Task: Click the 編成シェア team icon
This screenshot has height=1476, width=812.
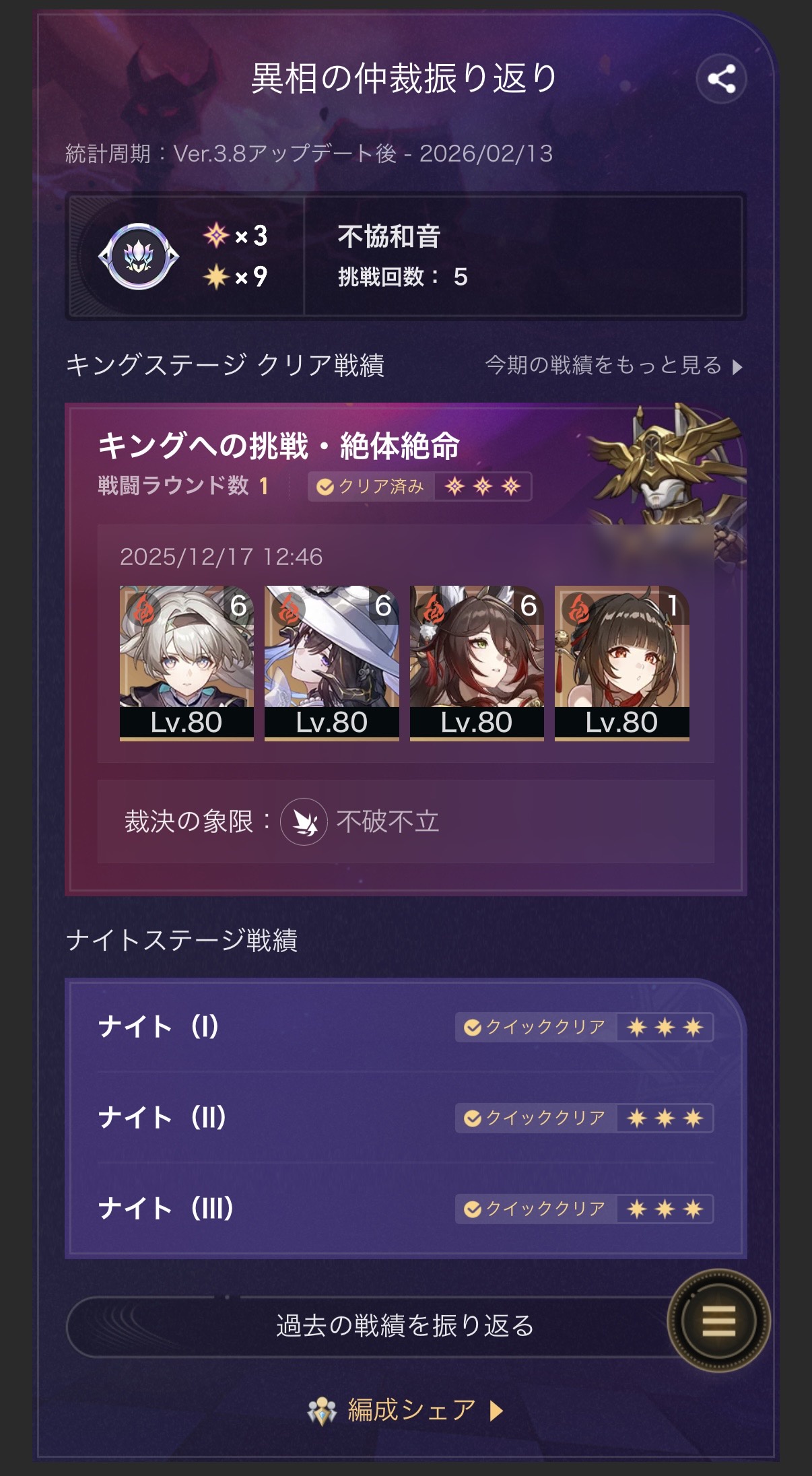Action: pyautogui.click(x=322, y=1411)
